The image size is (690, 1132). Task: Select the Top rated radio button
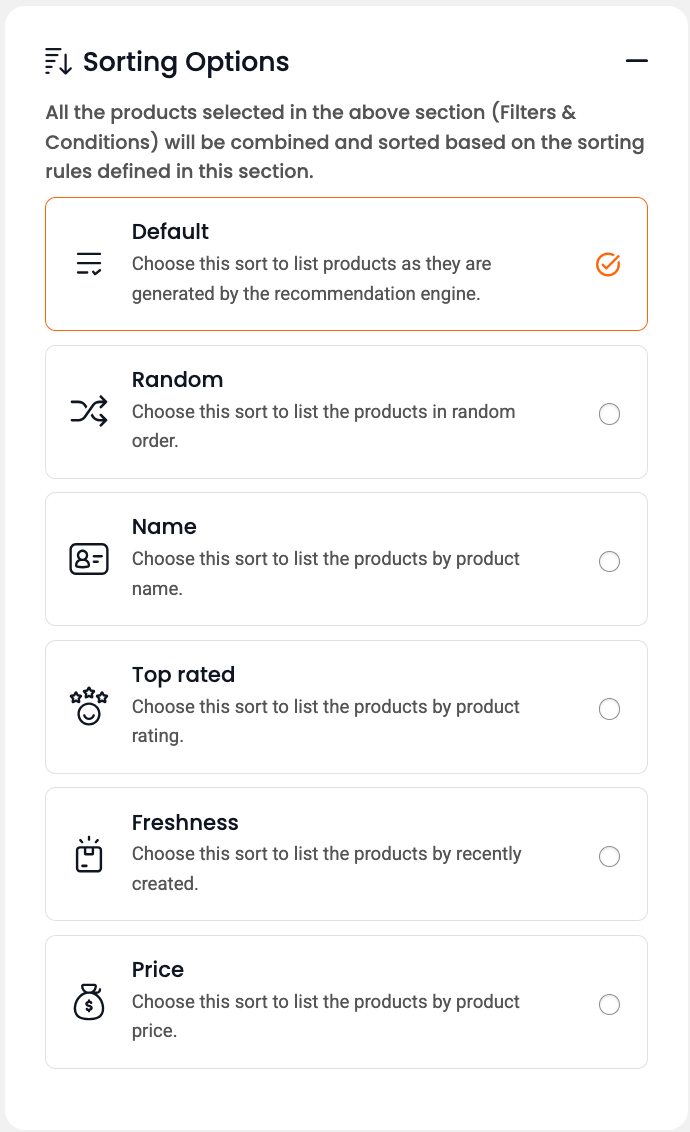[x=609, y=709]
